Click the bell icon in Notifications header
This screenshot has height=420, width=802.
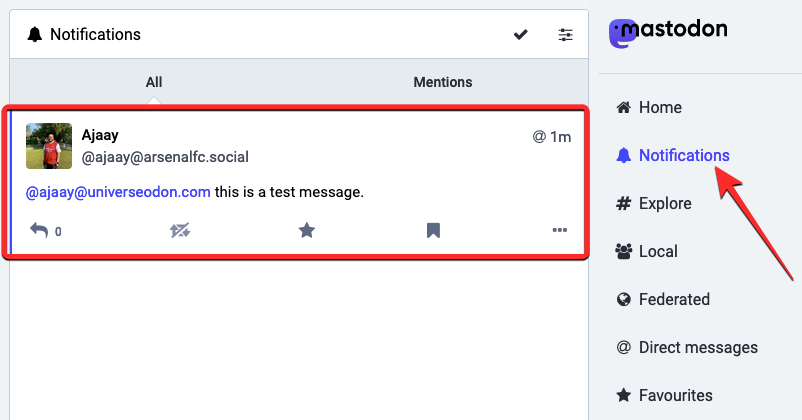pyautogui.click(x=35, y=35)
